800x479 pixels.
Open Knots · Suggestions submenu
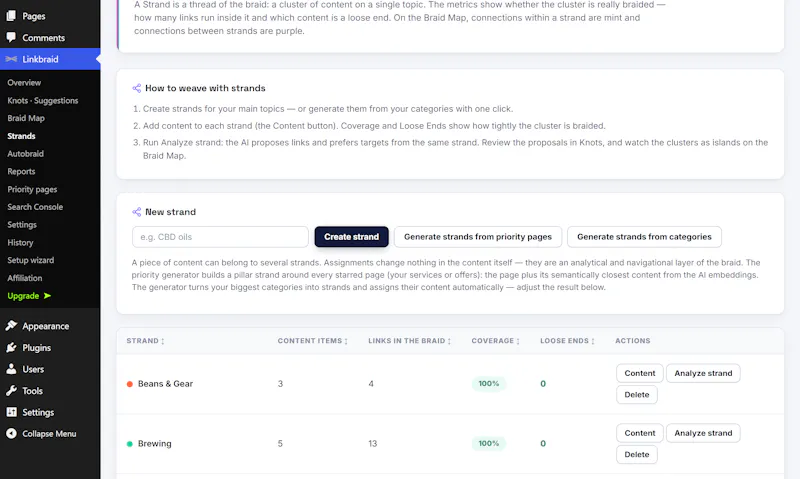(x=43, y=100)
